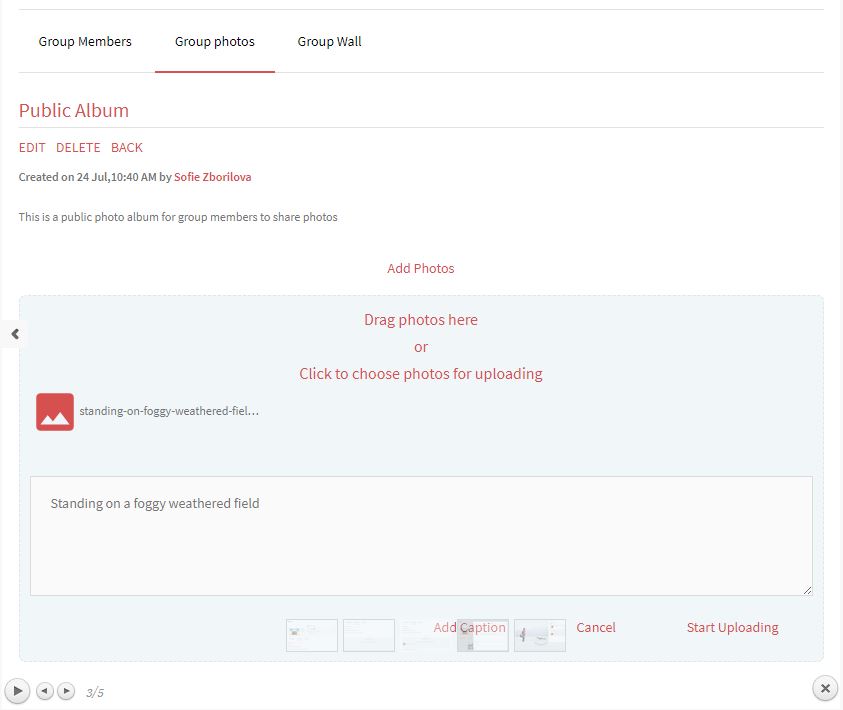This screenshot has width=843, height=710.
Task: Switch to the Group Members tab
Action: coord(85,41)
